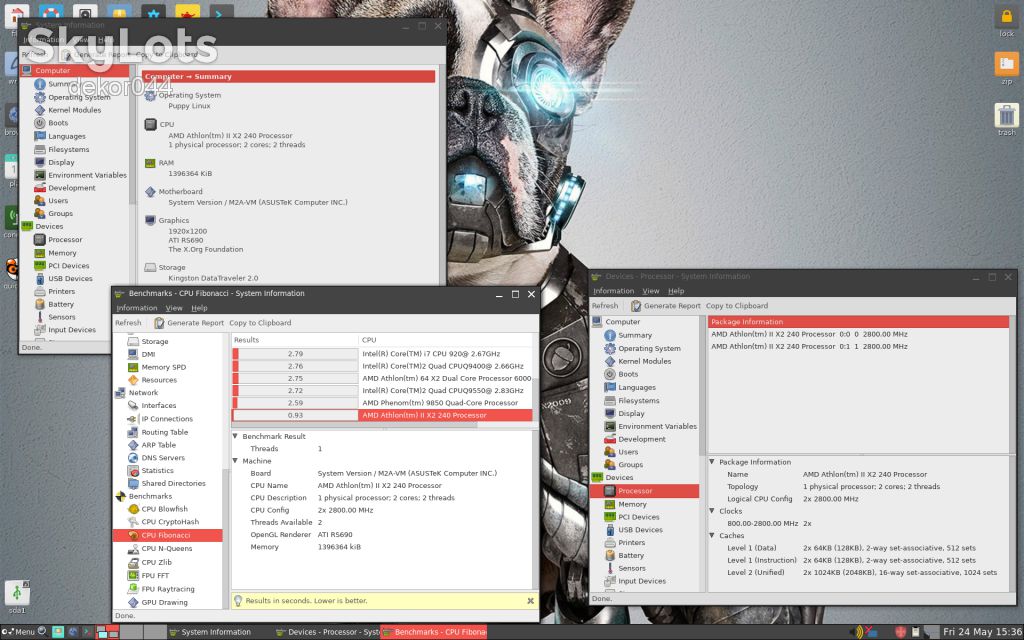This screenshot has width=1024, height=640.
Task: Select second Athlon processor row 0:1
Action: click(858, 346)
